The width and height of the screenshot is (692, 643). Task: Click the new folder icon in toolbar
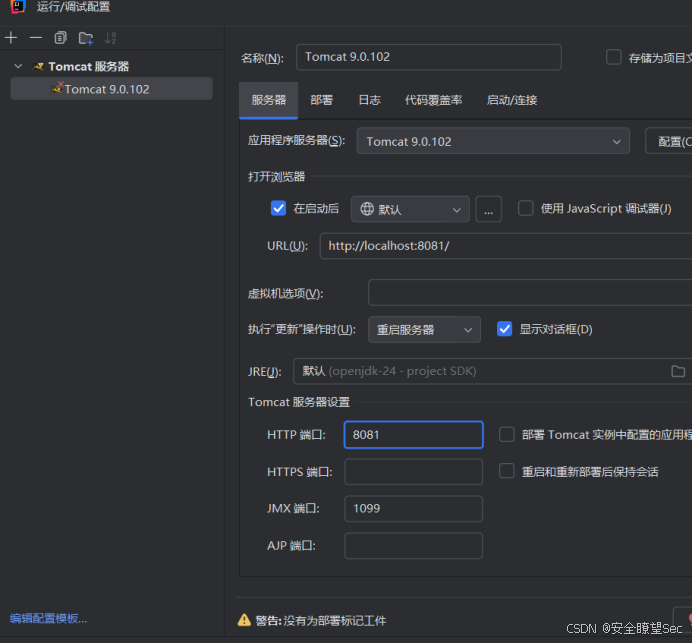coord(86,38)
